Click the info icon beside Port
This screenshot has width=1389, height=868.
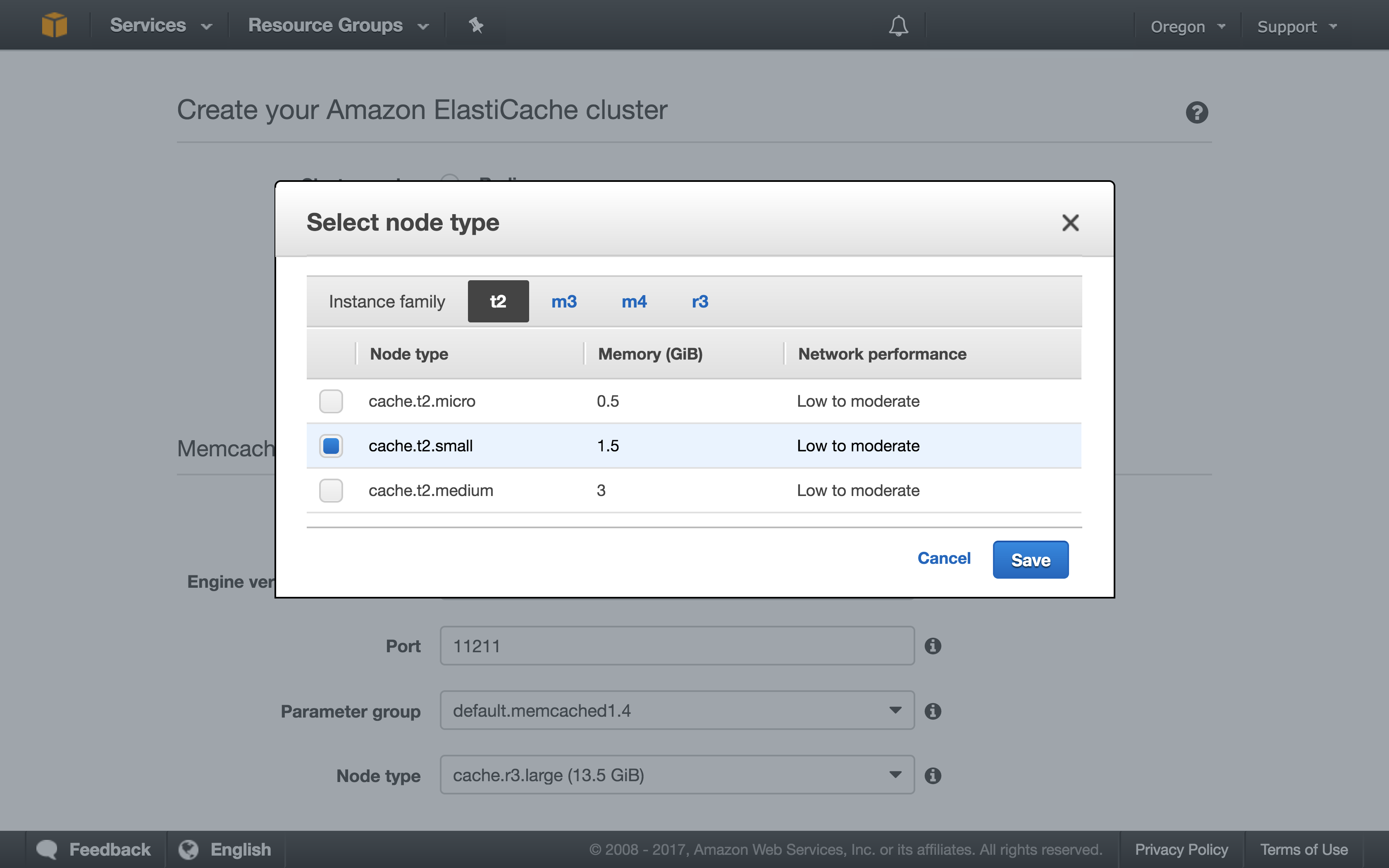point(933,646)
